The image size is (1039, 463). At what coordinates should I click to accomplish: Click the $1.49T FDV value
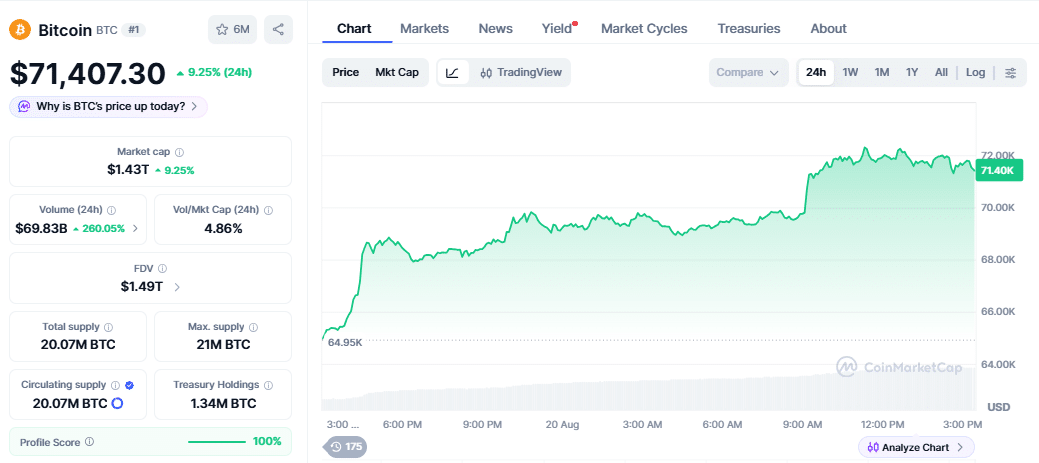(142, 287)
